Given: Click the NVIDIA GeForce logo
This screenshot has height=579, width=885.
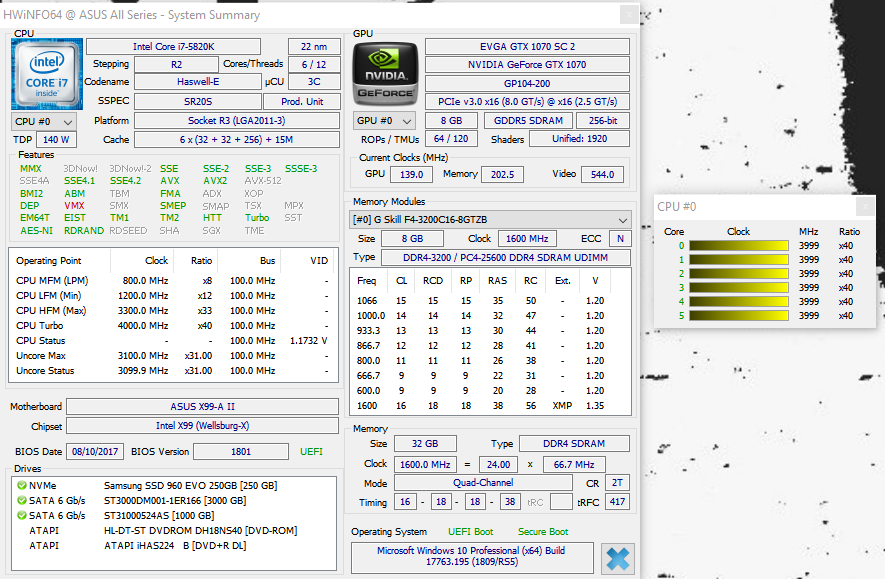Looking at the screenshot, I should [385, 74].
